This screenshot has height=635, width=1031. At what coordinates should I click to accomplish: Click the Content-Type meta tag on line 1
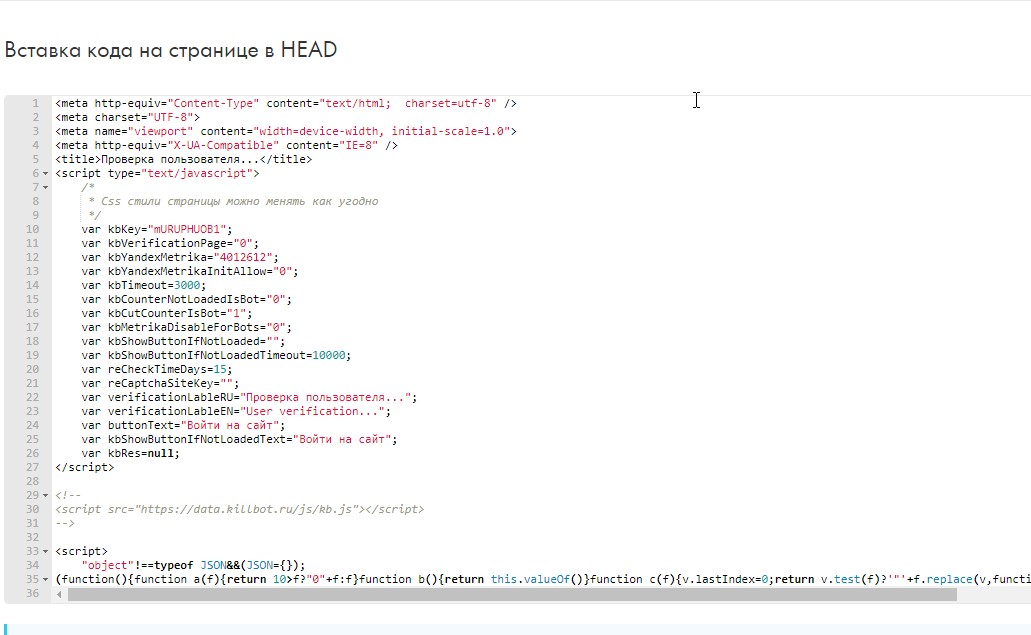(x=286, y=103)
